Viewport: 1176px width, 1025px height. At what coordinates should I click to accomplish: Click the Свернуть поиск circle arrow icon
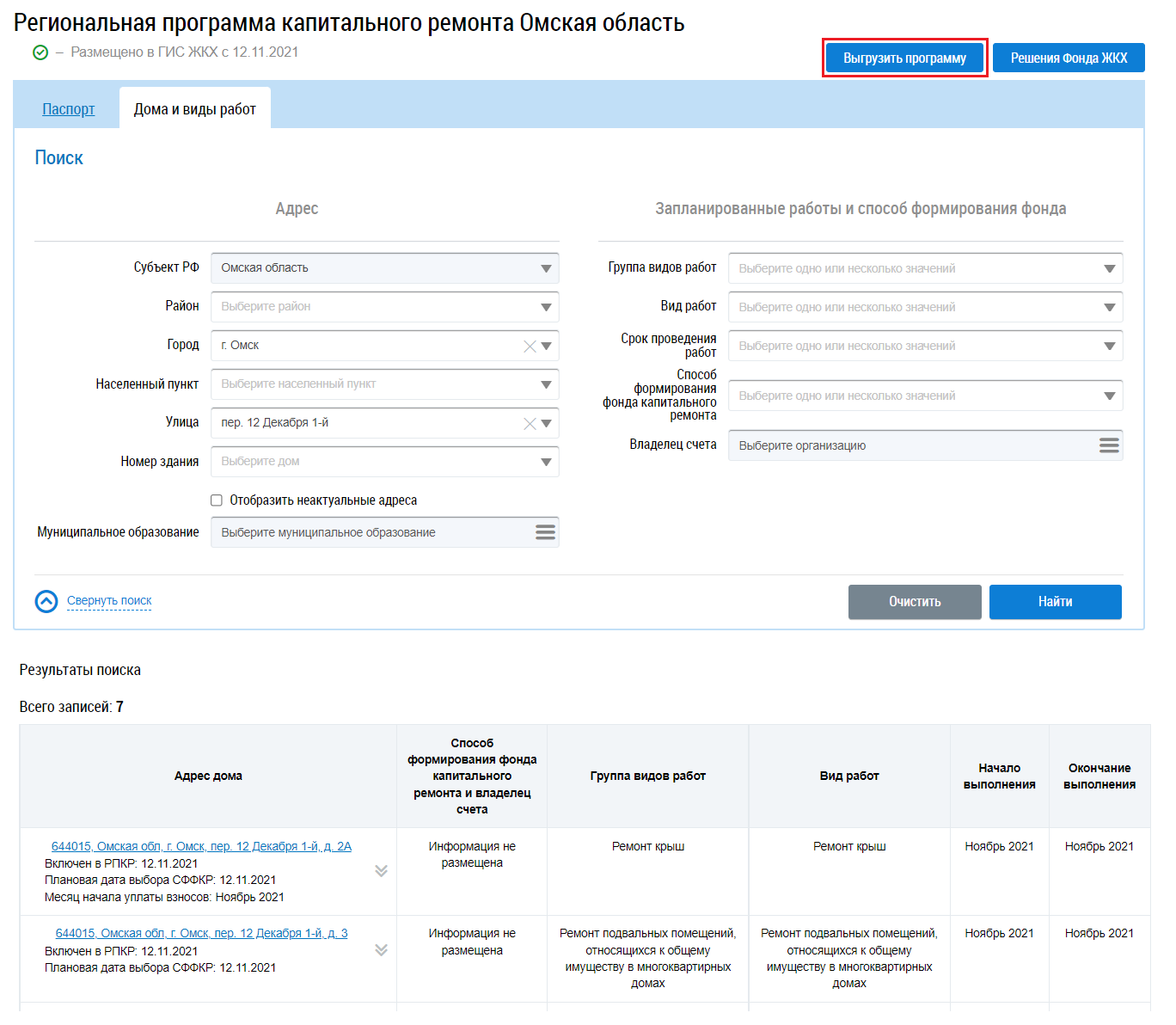click(x=46, y=601)
